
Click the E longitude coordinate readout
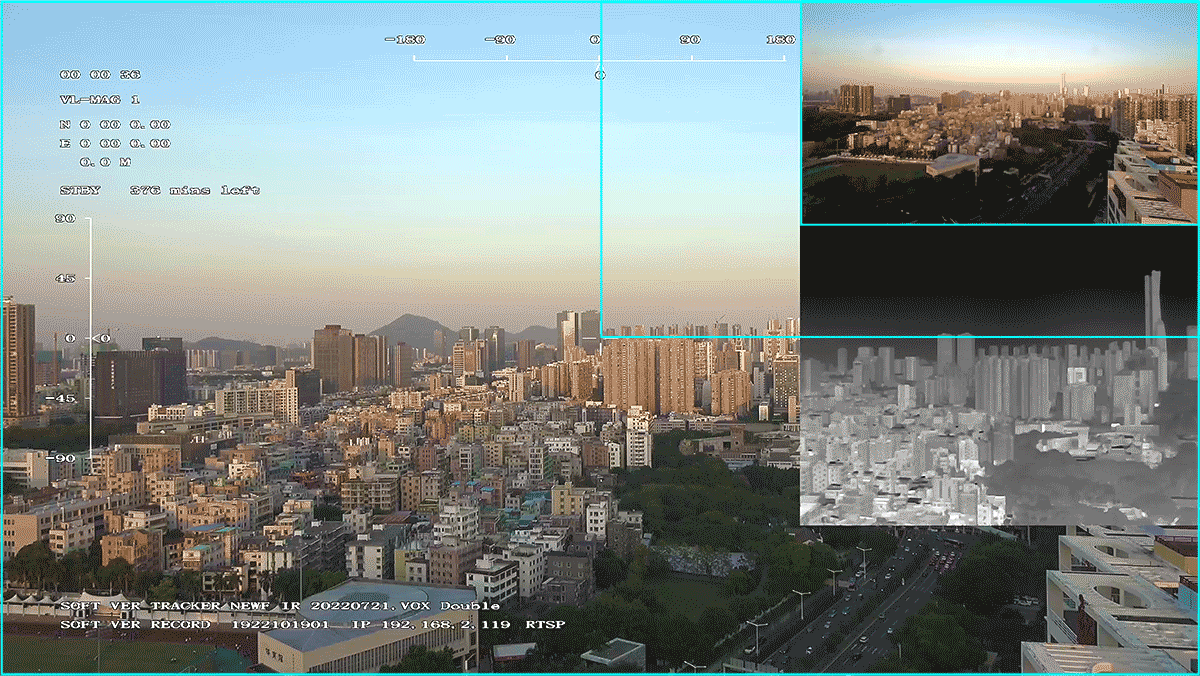115,144
